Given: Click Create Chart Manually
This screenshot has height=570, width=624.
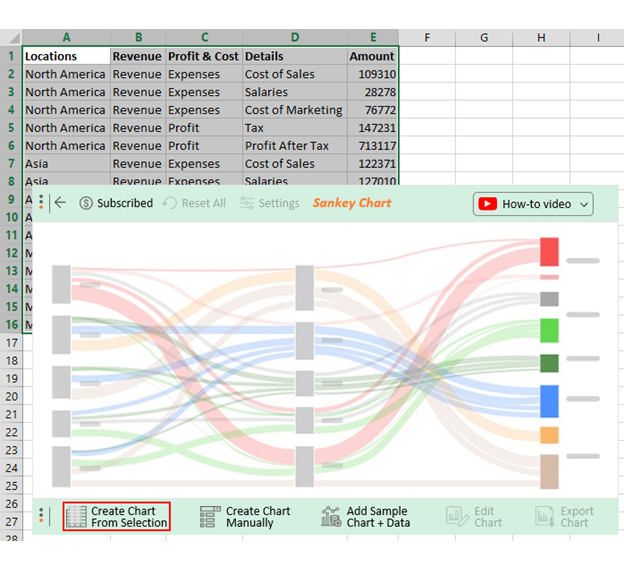Looking at the screenshot, I should pos(245,517).
